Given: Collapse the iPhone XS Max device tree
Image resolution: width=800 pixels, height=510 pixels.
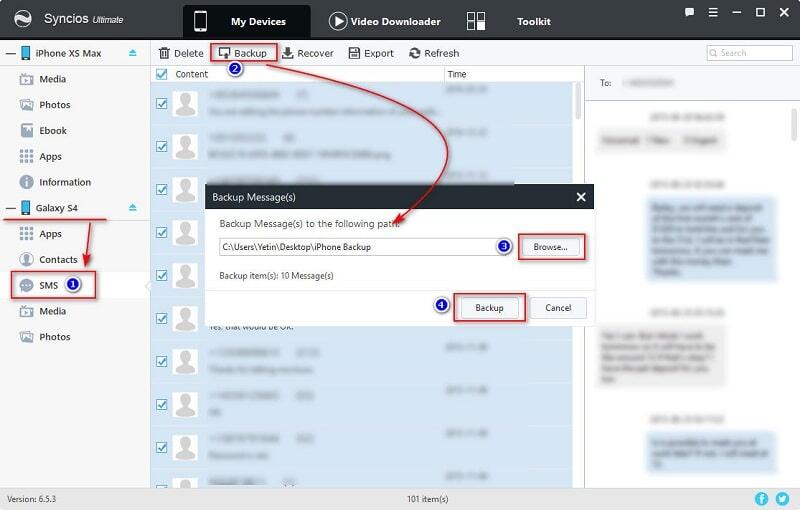Looking at the screenshot, I should [9, 52].
